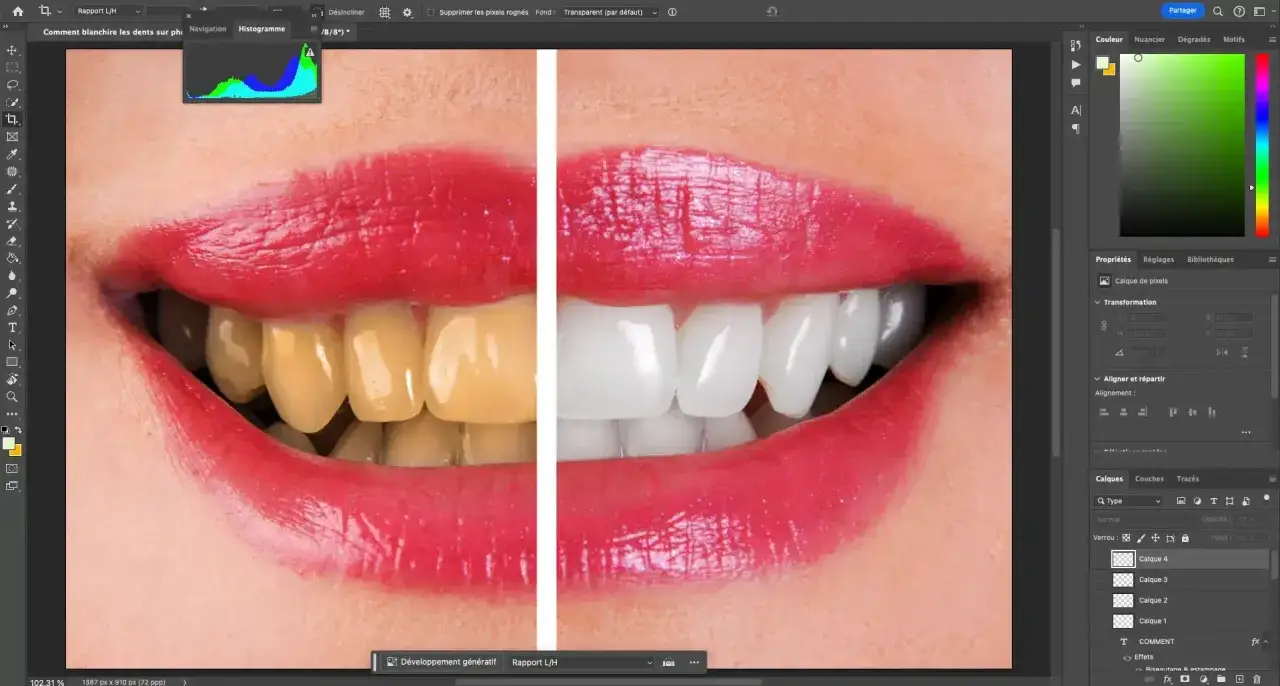
Task: Switch to the Navigation tab
Action: [208, 29]
